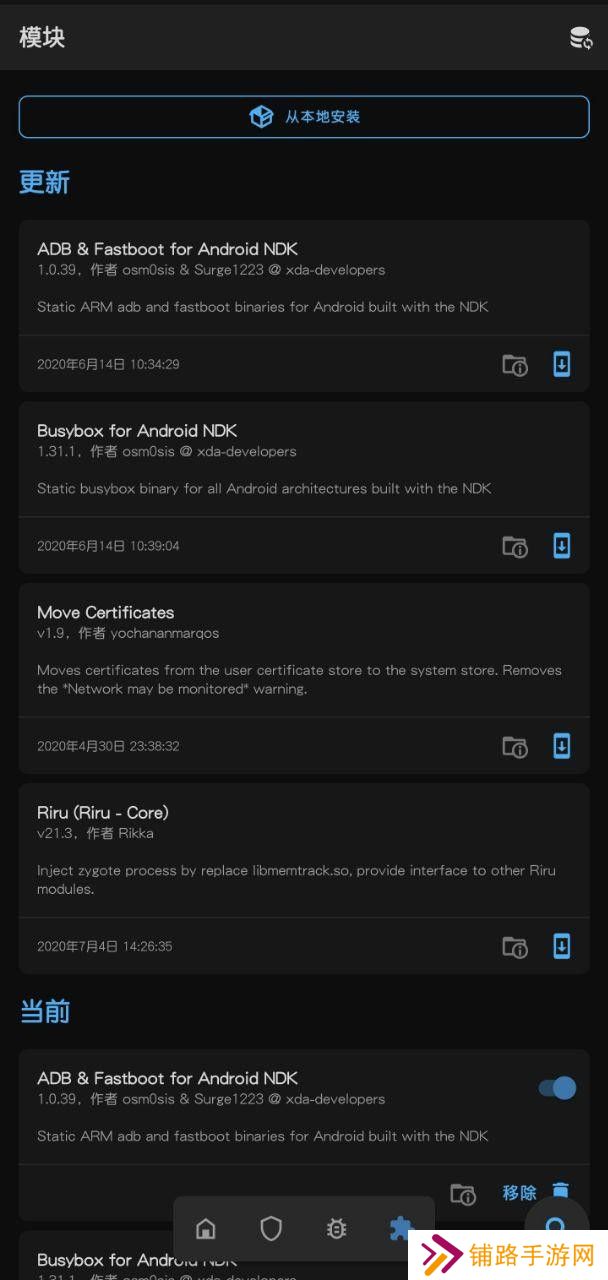
Task: Disable installed ADB & Fastboot module switch
Action: click(558, 1088)
